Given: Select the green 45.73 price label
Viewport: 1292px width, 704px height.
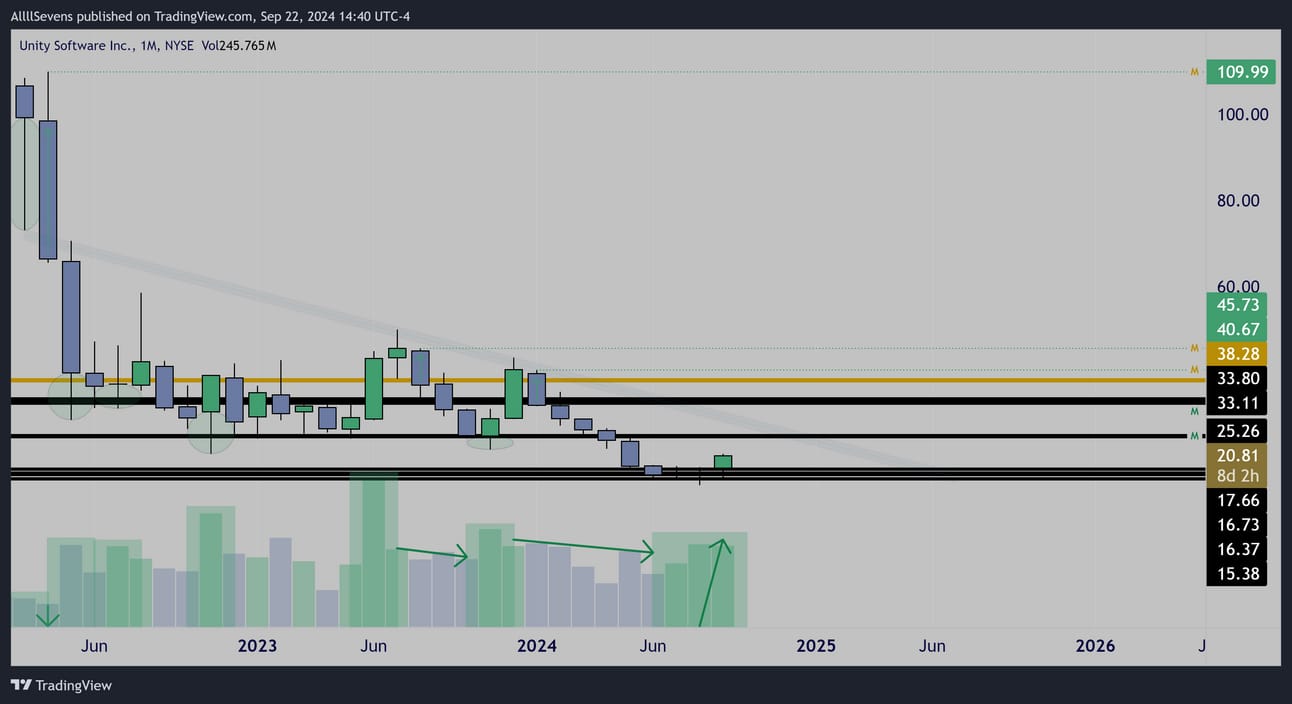Looking at the screenshot, I should (1237, 305).
